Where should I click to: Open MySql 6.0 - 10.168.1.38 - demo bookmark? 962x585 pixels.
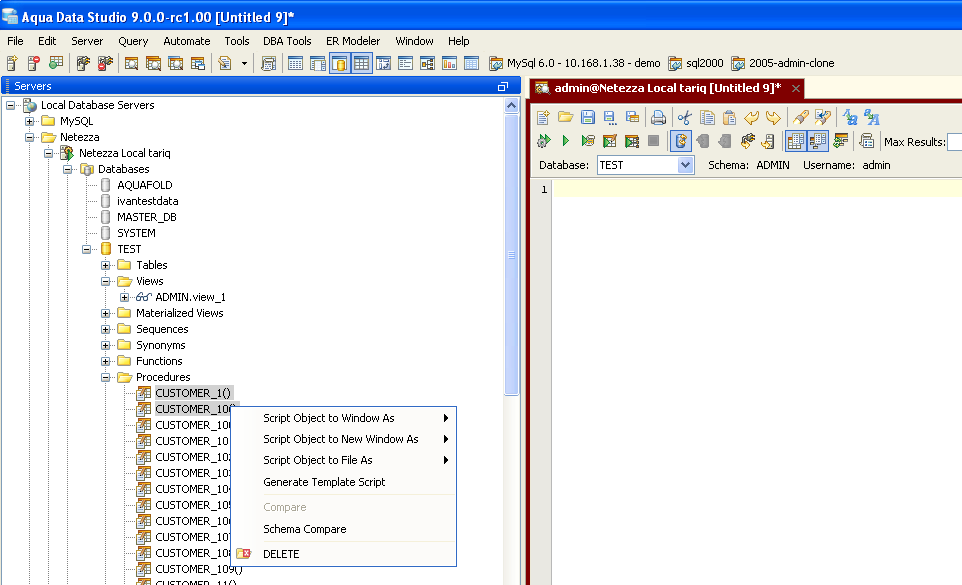pyautogui.click(x=574, y=63)
